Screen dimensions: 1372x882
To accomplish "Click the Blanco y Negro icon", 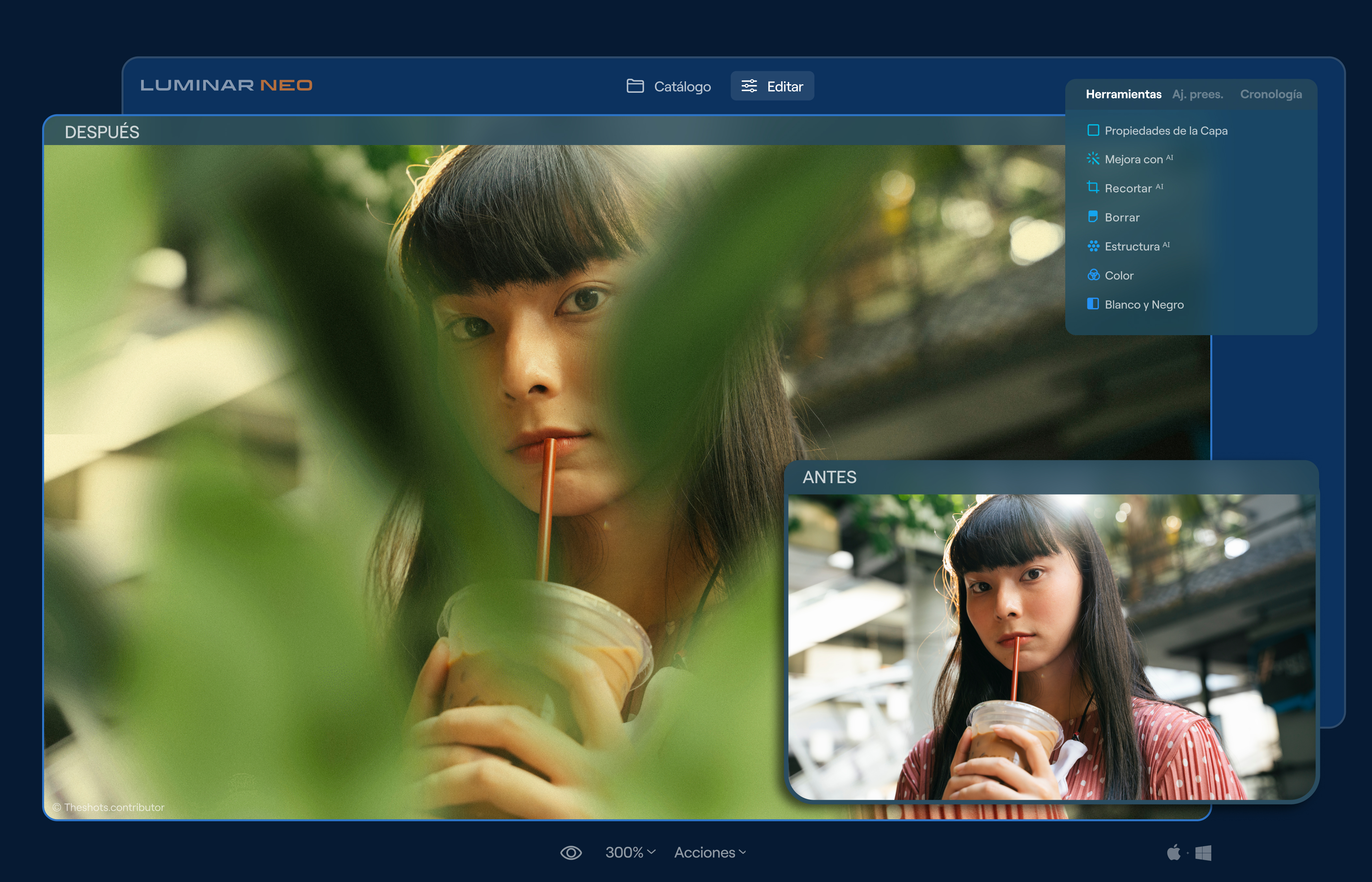I will [1093, 304].
